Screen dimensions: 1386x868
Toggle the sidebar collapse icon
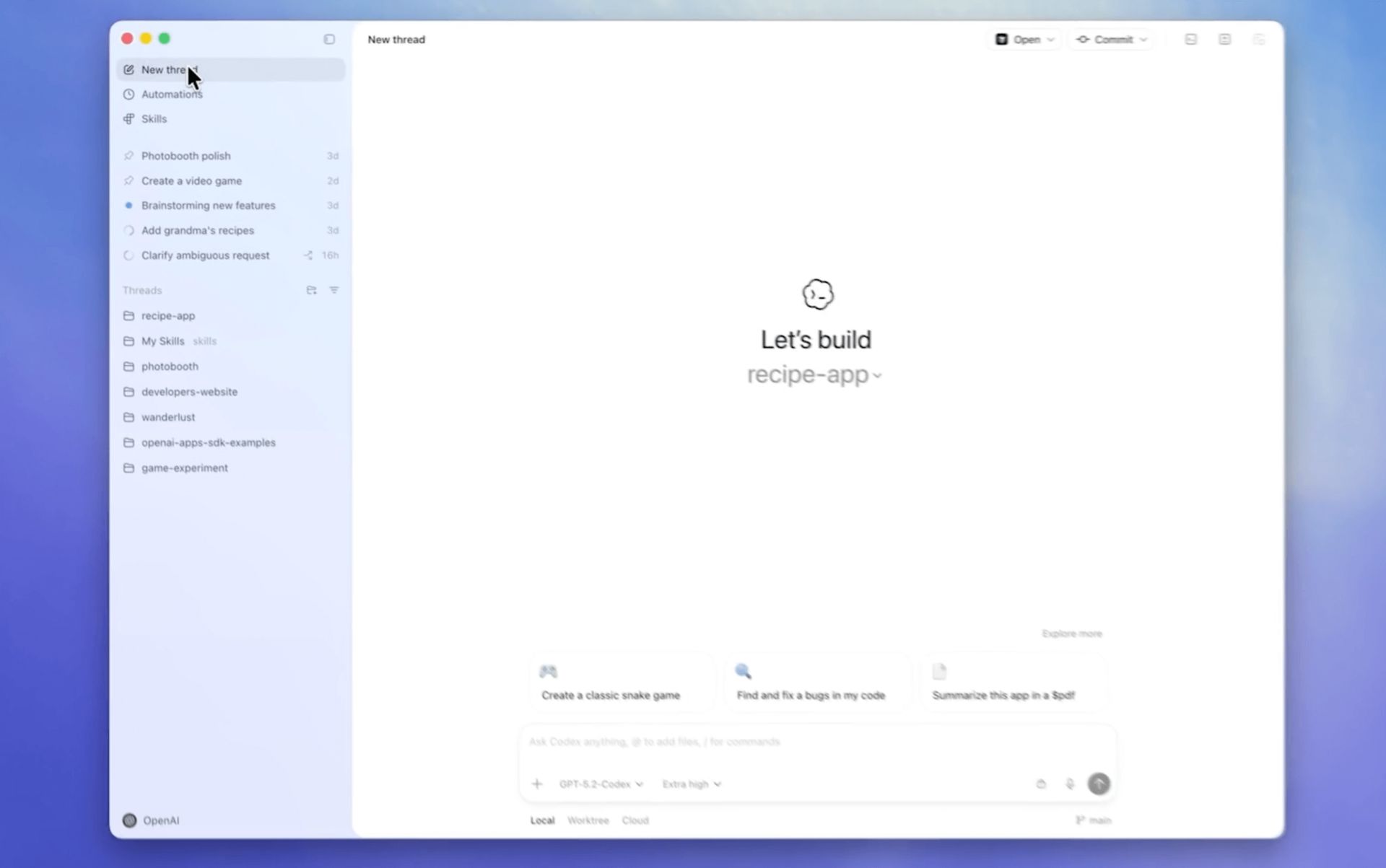329,39
